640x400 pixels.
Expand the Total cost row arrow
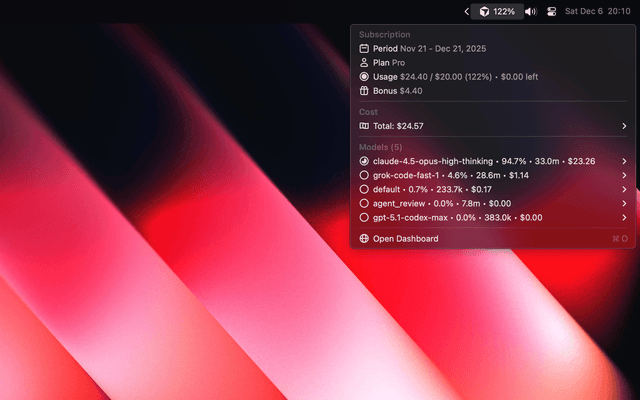click(624, 126)
